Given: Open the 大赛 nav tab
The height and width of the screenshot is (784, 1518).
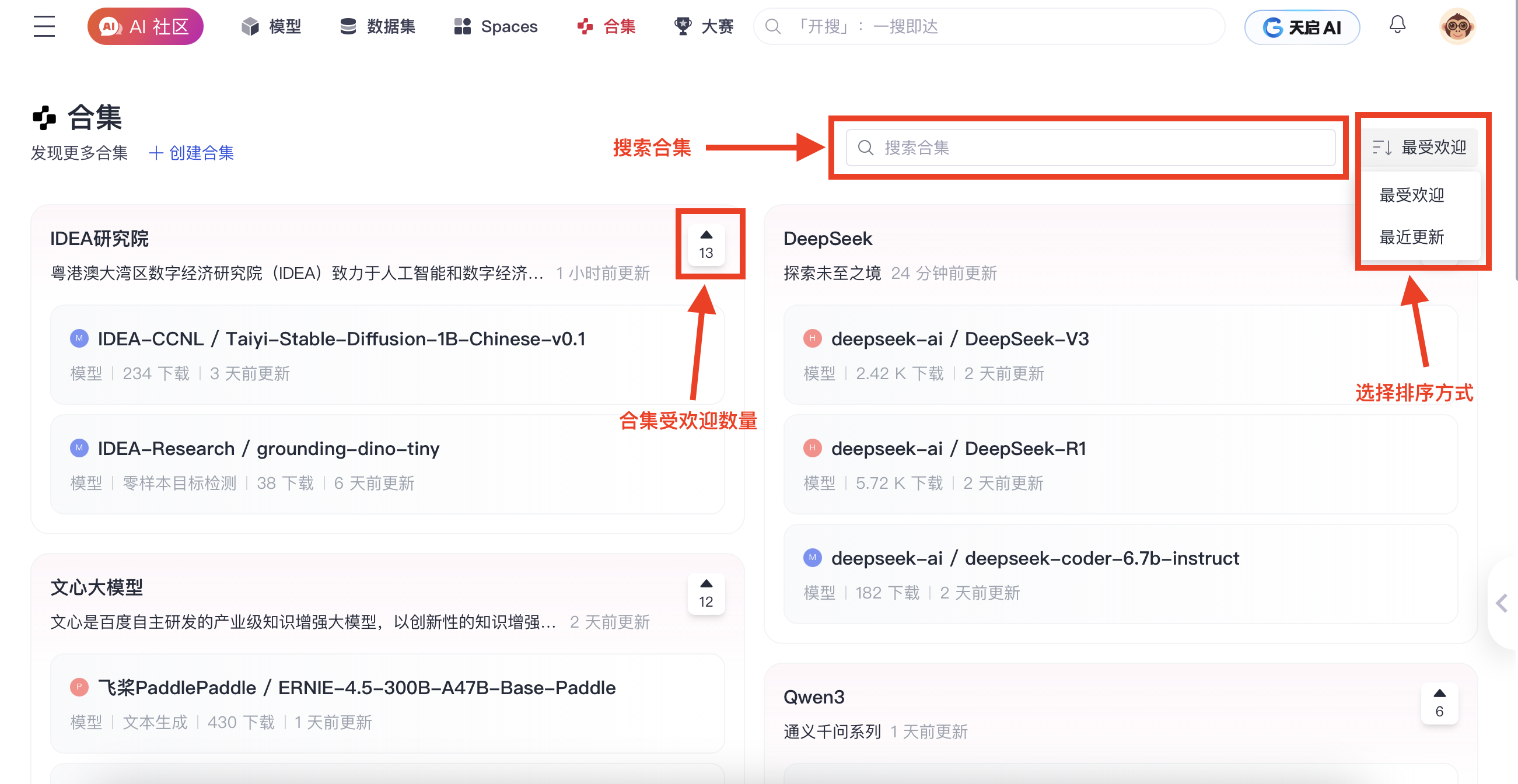Looking at the screenshot, I should (x=704, y=26).
